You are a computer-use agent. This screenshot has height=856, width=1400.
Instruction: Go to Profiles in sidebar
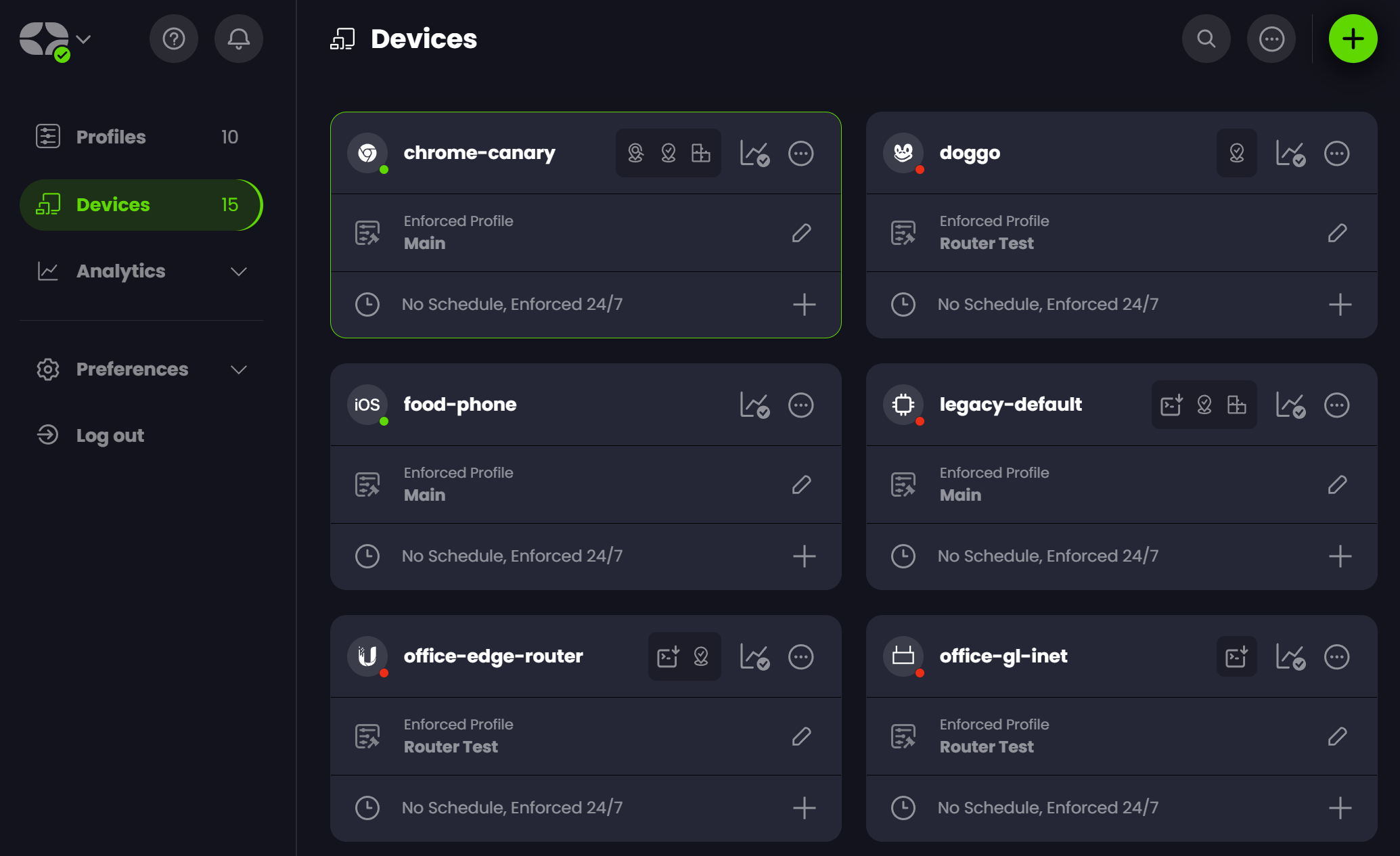(x=111, y=137)
